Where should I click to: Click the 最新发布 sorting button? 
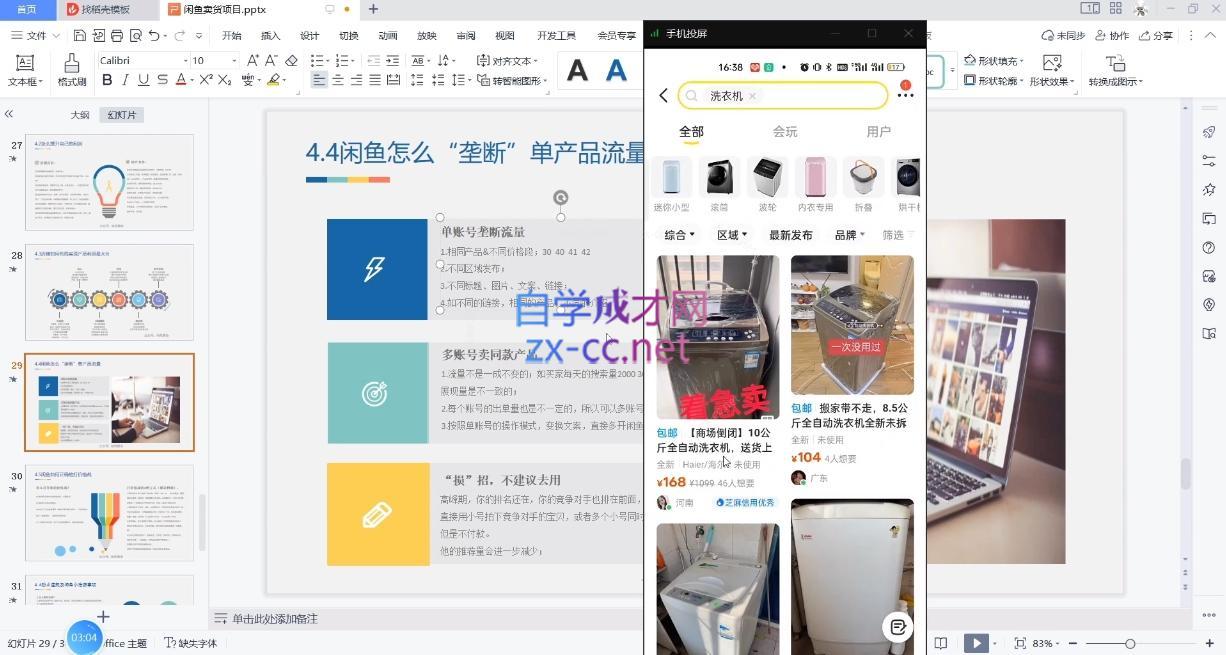(789, 235)
